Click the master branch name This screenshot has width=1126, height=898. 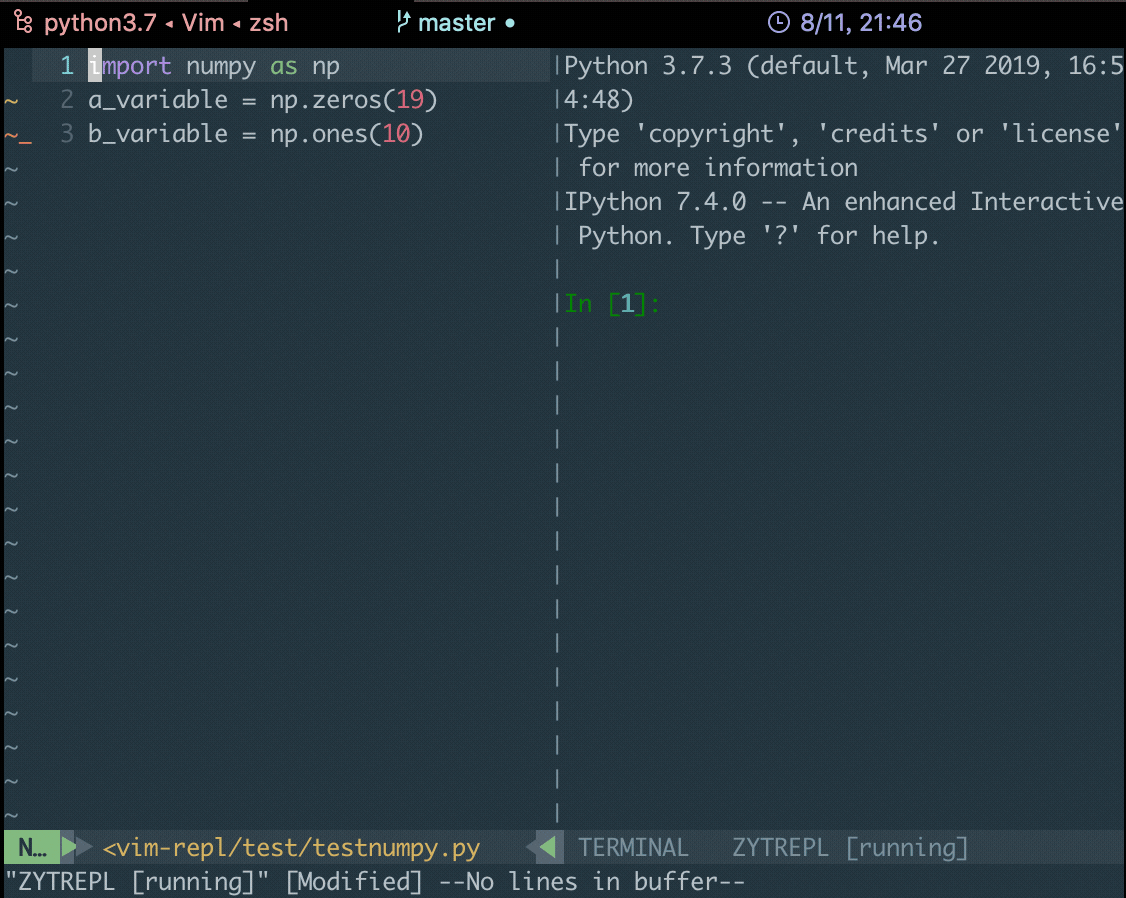[x=457, y=23]
